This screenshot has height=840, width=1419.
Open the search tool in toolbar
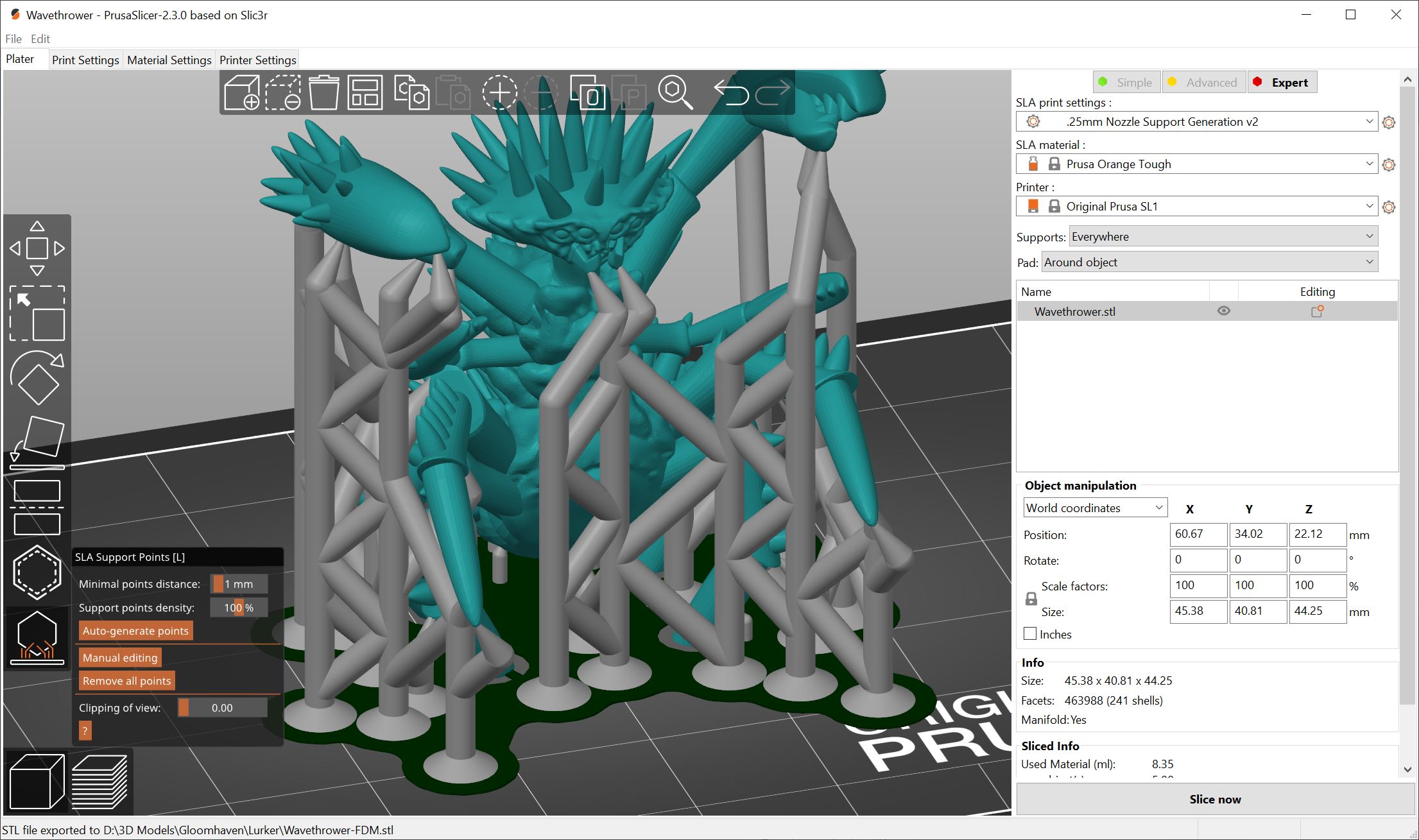(675, 92)
